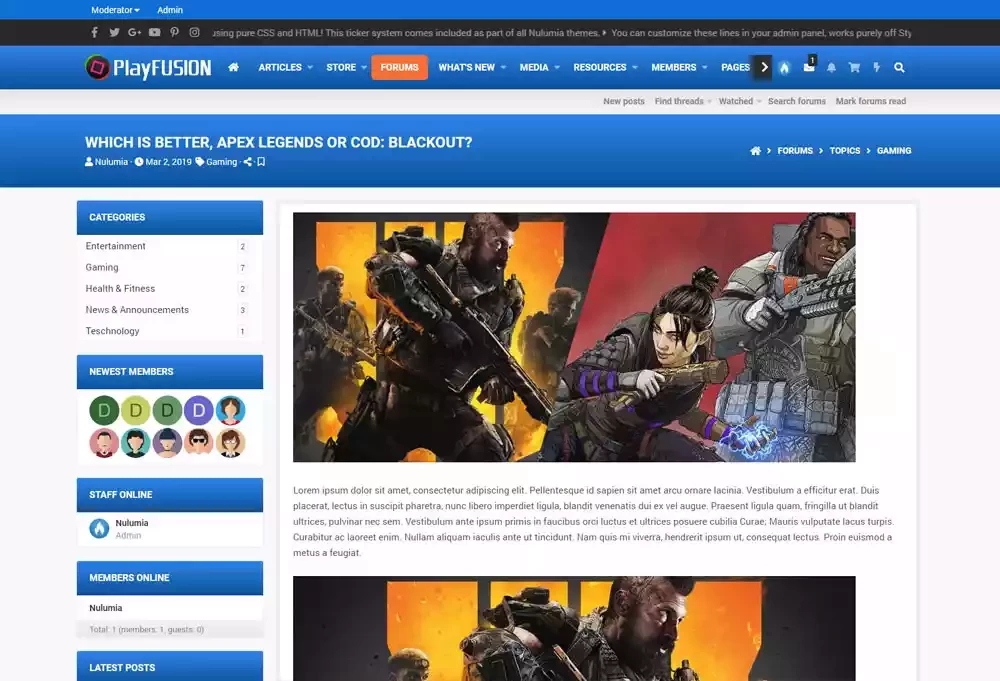Viewport: 1000px width, 681px height.
Task: Open the Pinterest social icon
Action: [x=174, y=32]
